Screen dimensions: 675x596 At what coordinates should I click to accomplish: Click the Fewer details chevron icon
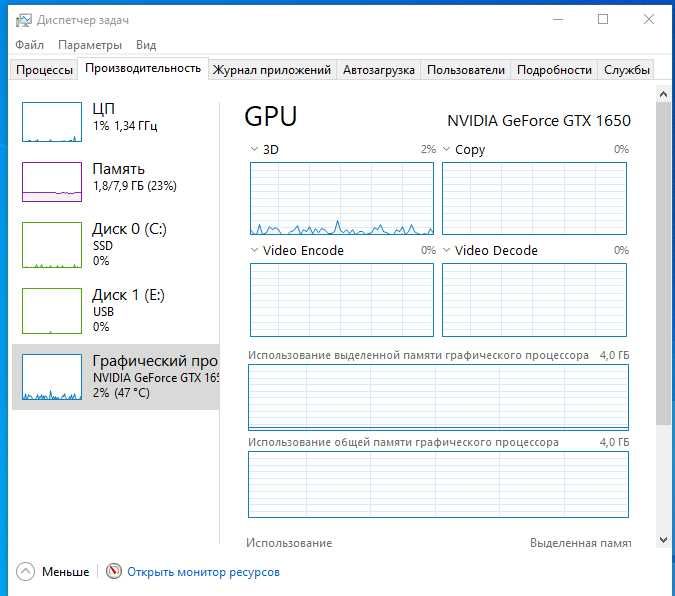(26, 572)
